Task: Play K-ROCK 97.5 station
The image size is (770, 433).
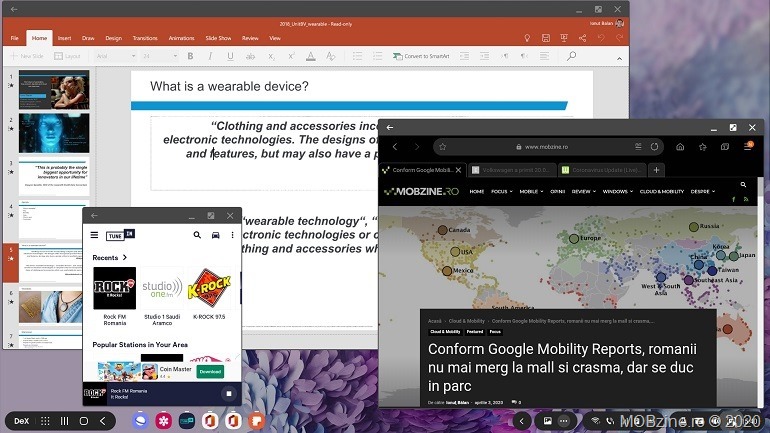Action: pos(209,294)
